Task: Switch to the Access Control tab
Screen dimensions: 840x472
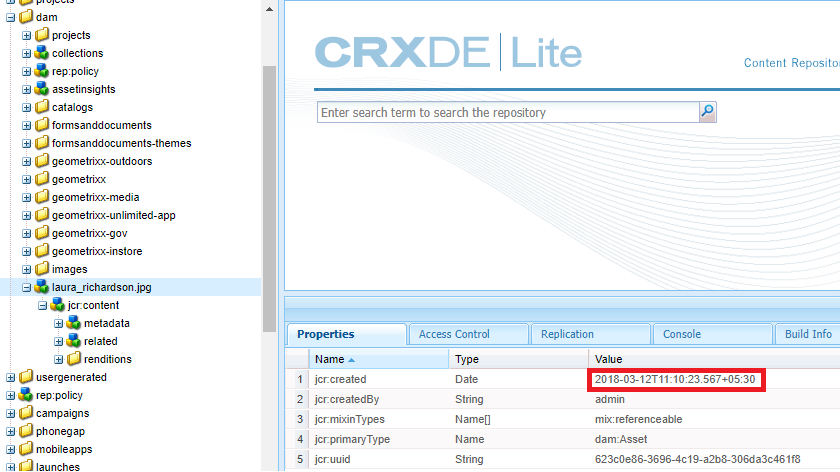Action: [469, 334]
